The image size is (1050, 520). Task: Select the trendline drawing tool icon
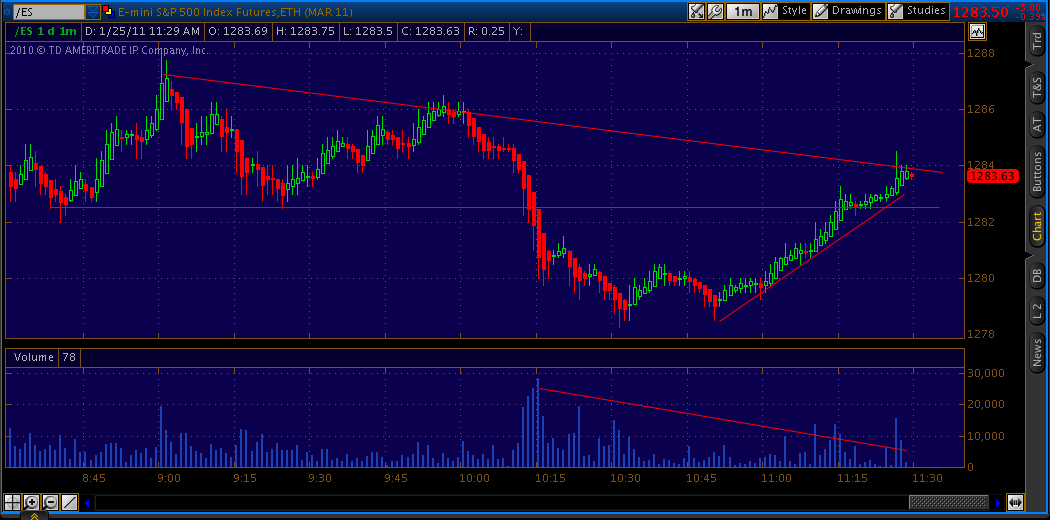point(70,502)
